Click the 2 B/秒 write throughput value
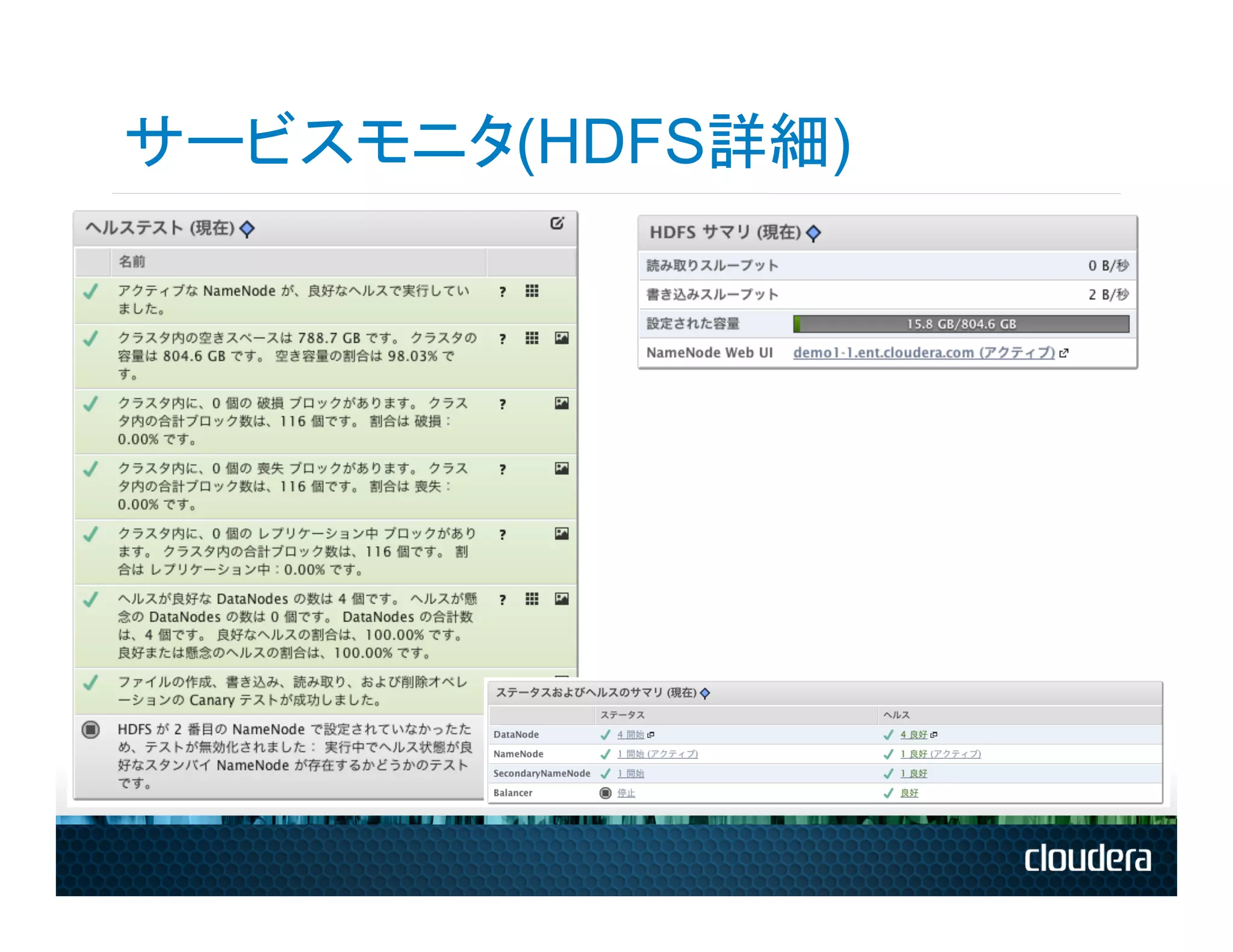Viewport: 1233px width, 952px height. click(x=1108, y=295)
